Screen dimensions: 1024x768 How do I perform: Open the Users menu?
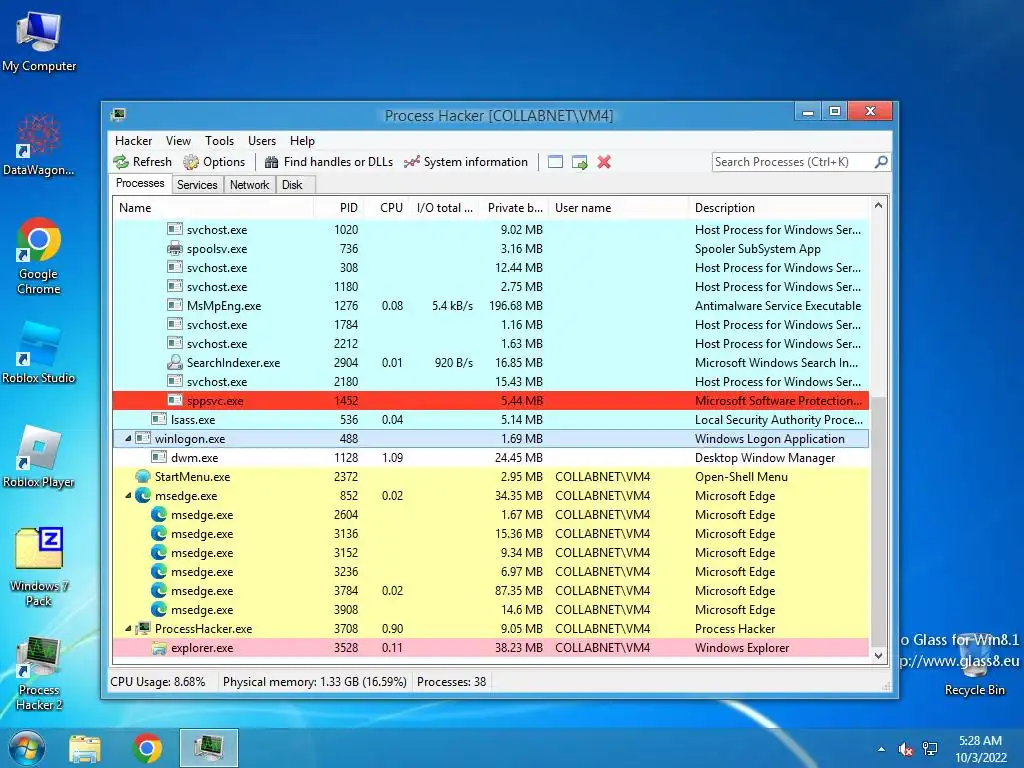click(x=262, y=141)
